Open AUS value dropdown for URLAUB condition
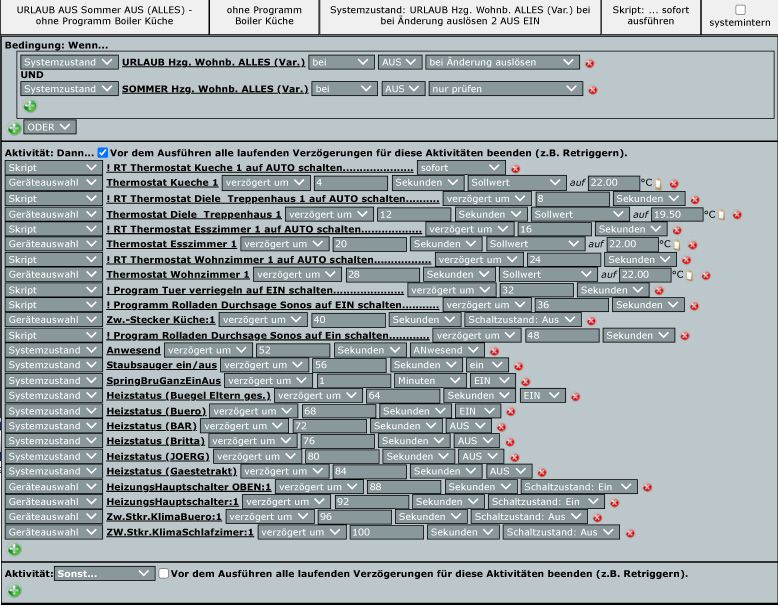Screen dimensions: 778x607 click(x=399, y=62)
